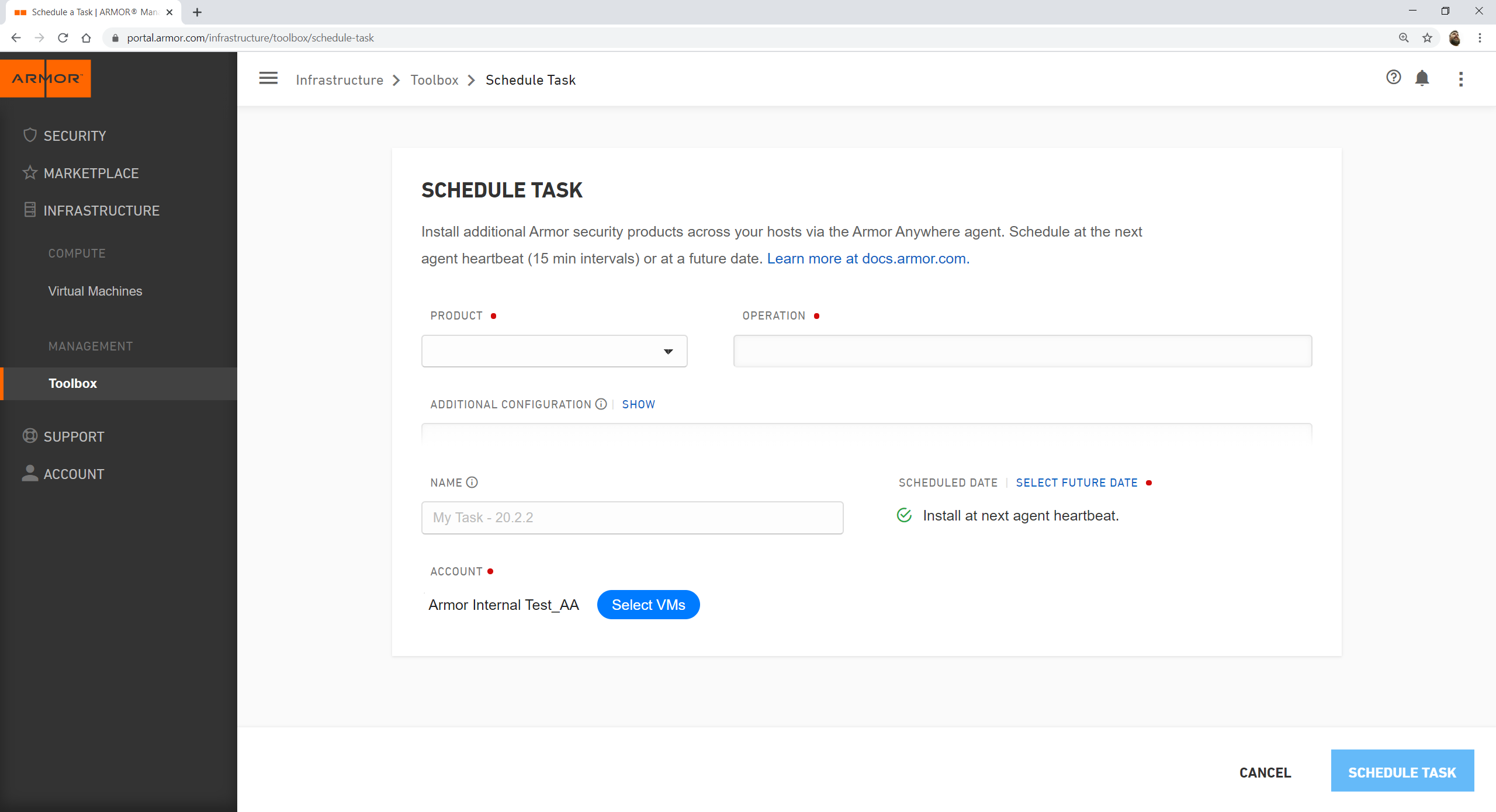The height and width of the screenshot is (812, 1496).
Task: Open the help question mark icon
Action: point(1393,78)
